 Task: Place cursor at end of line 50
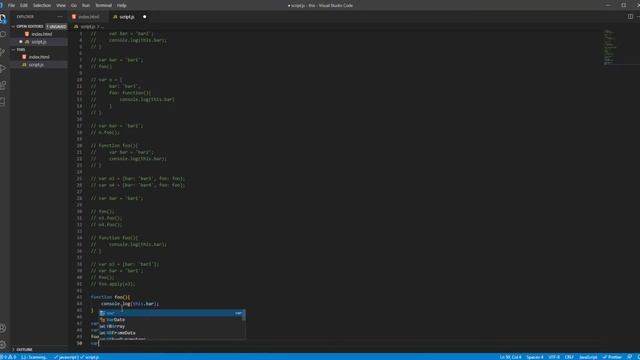click(x=99, y=343)
